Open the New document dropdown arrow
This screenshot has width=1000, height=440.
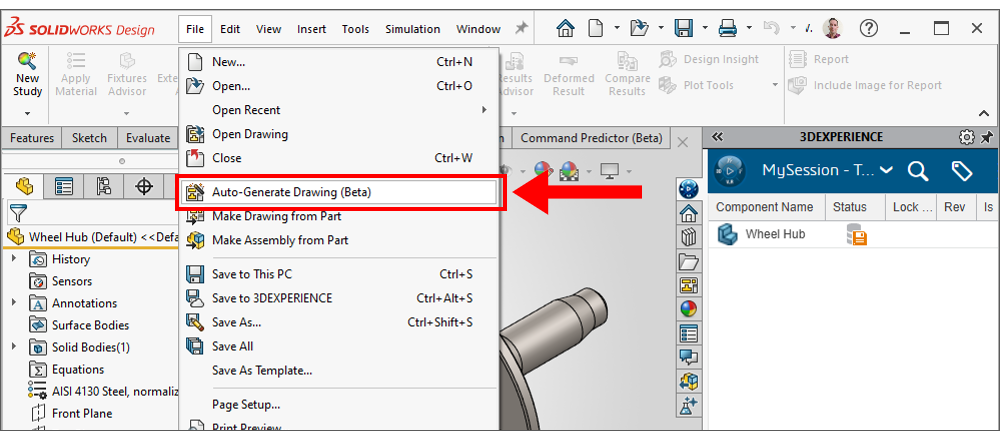(x=617, y=28)
